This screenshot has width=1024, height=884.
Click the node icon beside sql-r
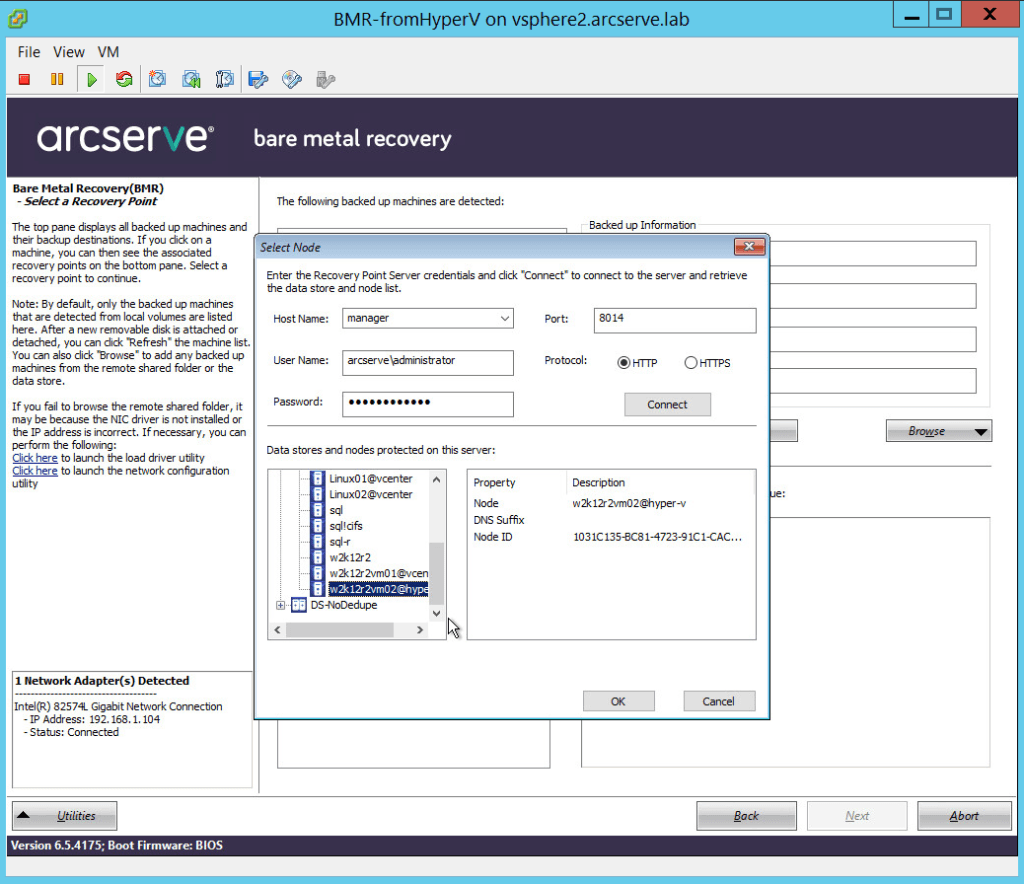317,542
